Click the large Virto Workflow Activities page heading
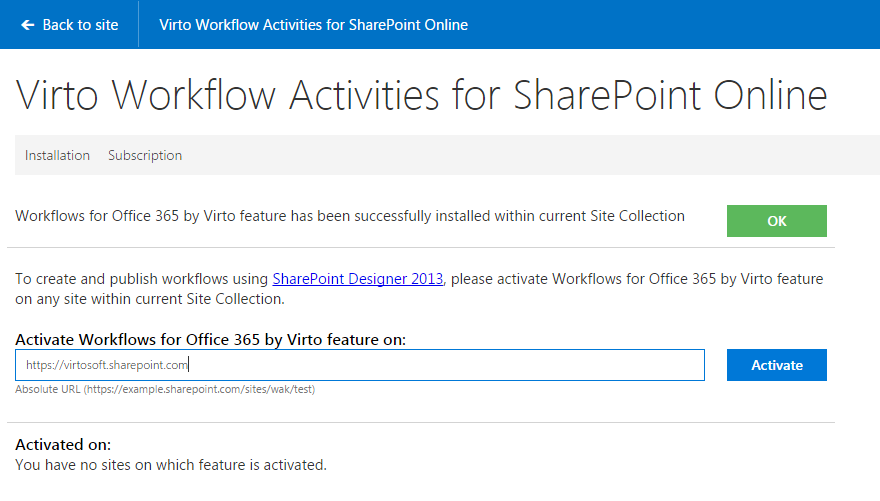Screen dimensions: 880x501 tap(421, 95)
